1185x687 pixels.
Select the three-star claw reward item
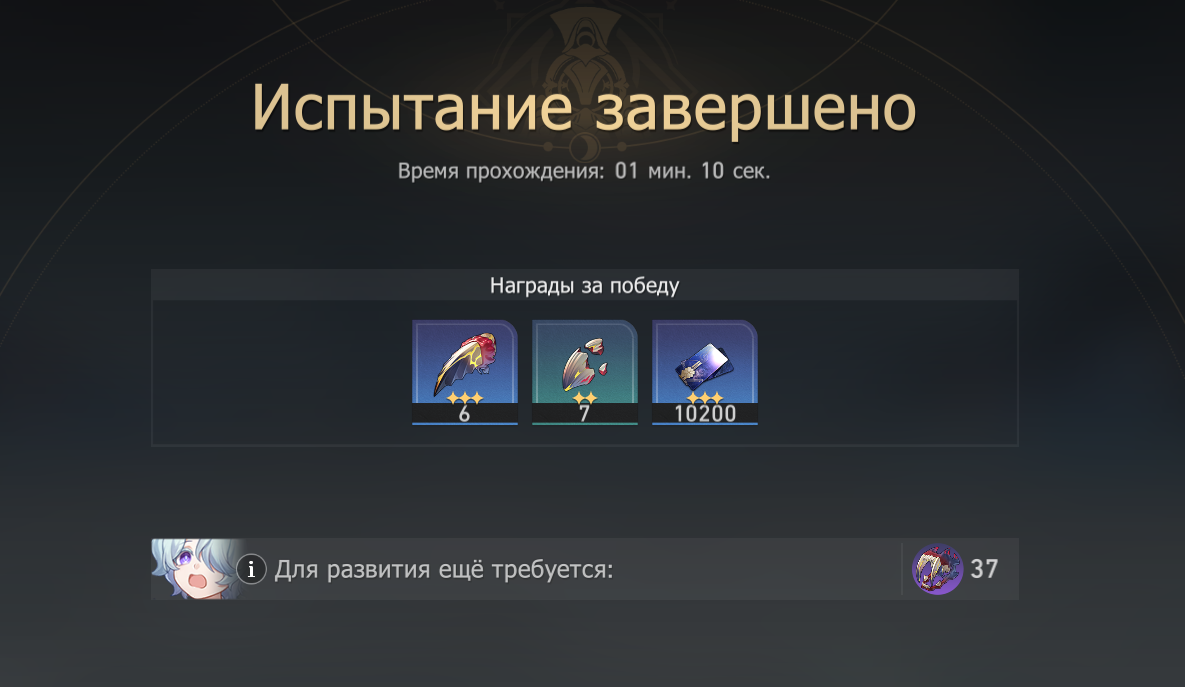click(465, 372)
